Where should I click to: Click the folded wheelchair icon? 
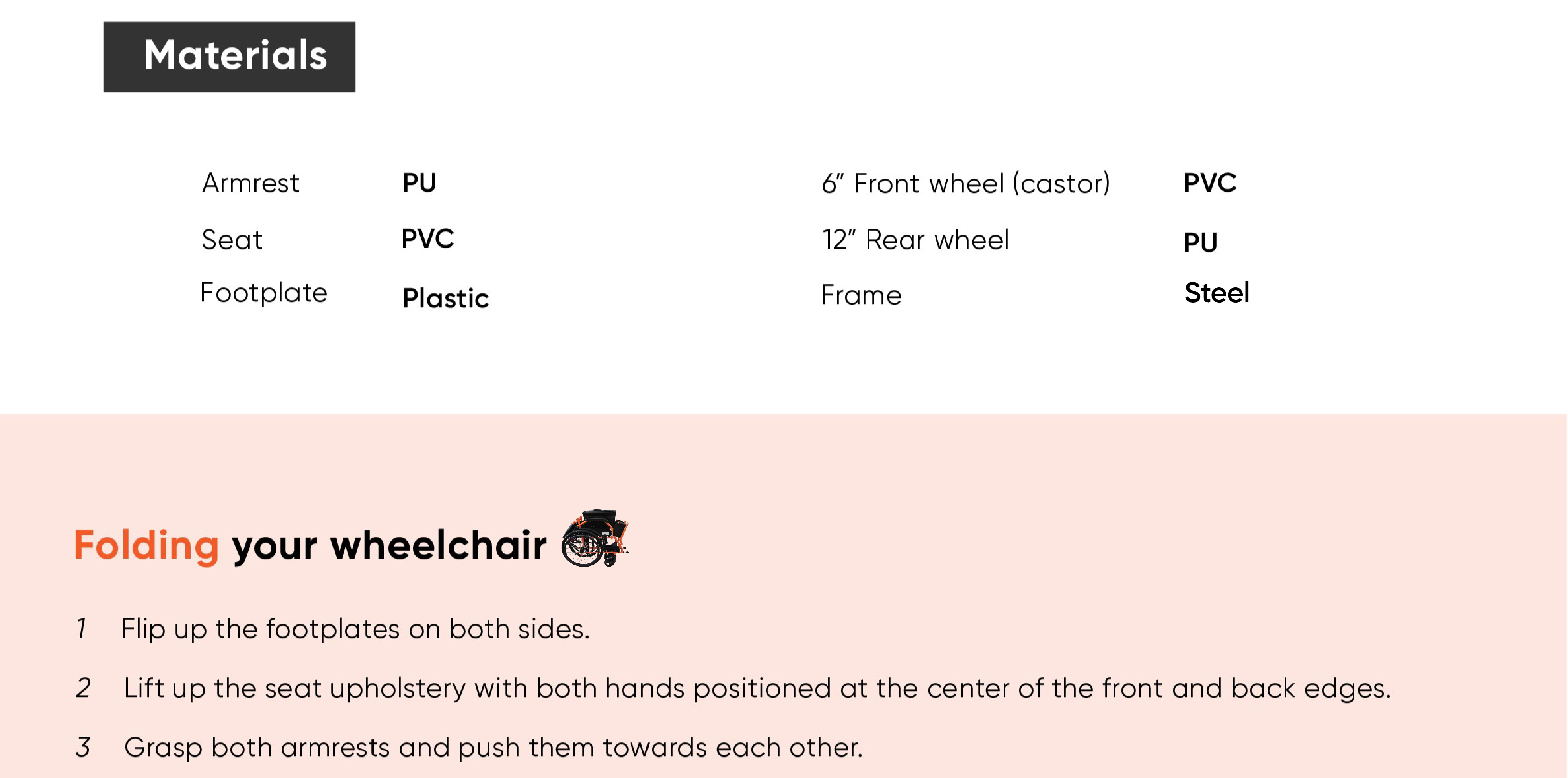click(595, 538)
